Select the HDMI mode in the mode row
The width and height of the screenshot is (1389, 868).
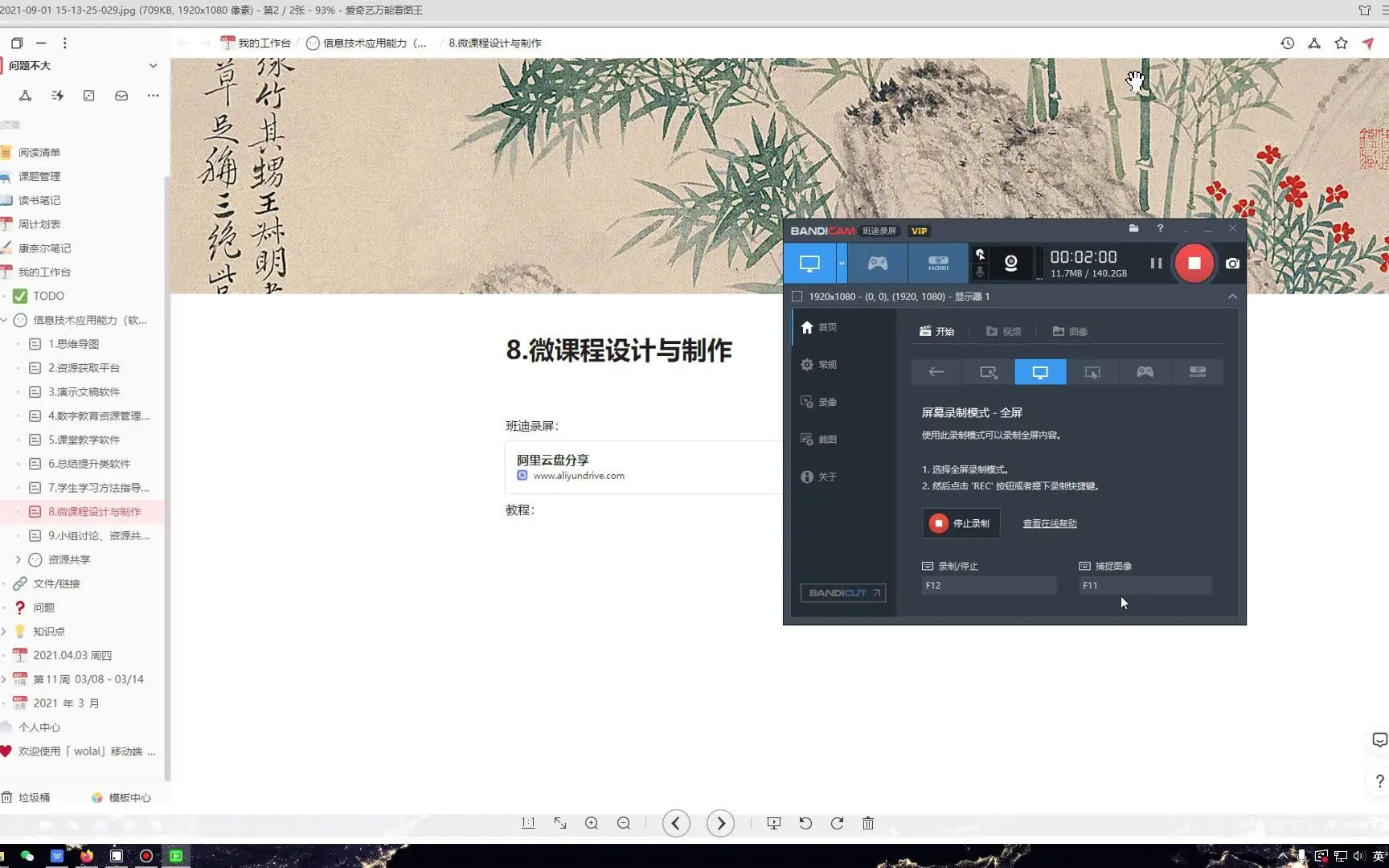1198,372
